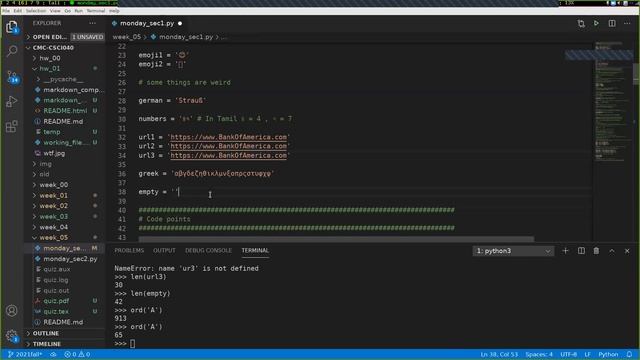Open the File menu
The height and width of the screenshot is (360, 640).
(6, 11)
